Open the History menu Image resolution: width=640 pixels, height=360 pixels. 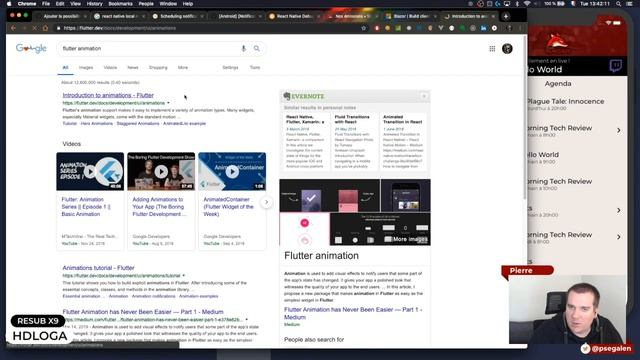(x=94, y=4)
